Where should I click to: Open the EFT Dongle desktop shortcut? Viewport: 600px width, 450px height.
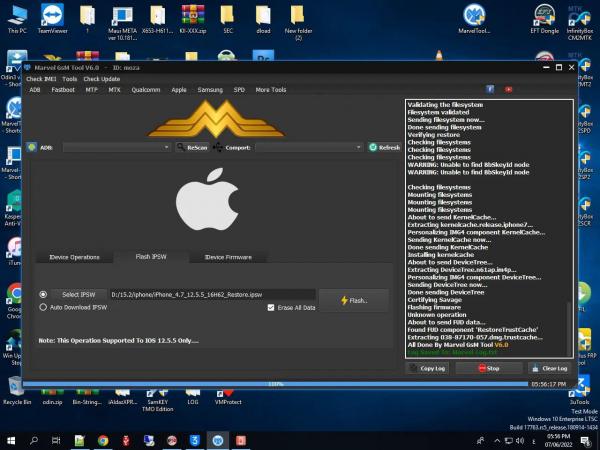click(x=545, y=19)
